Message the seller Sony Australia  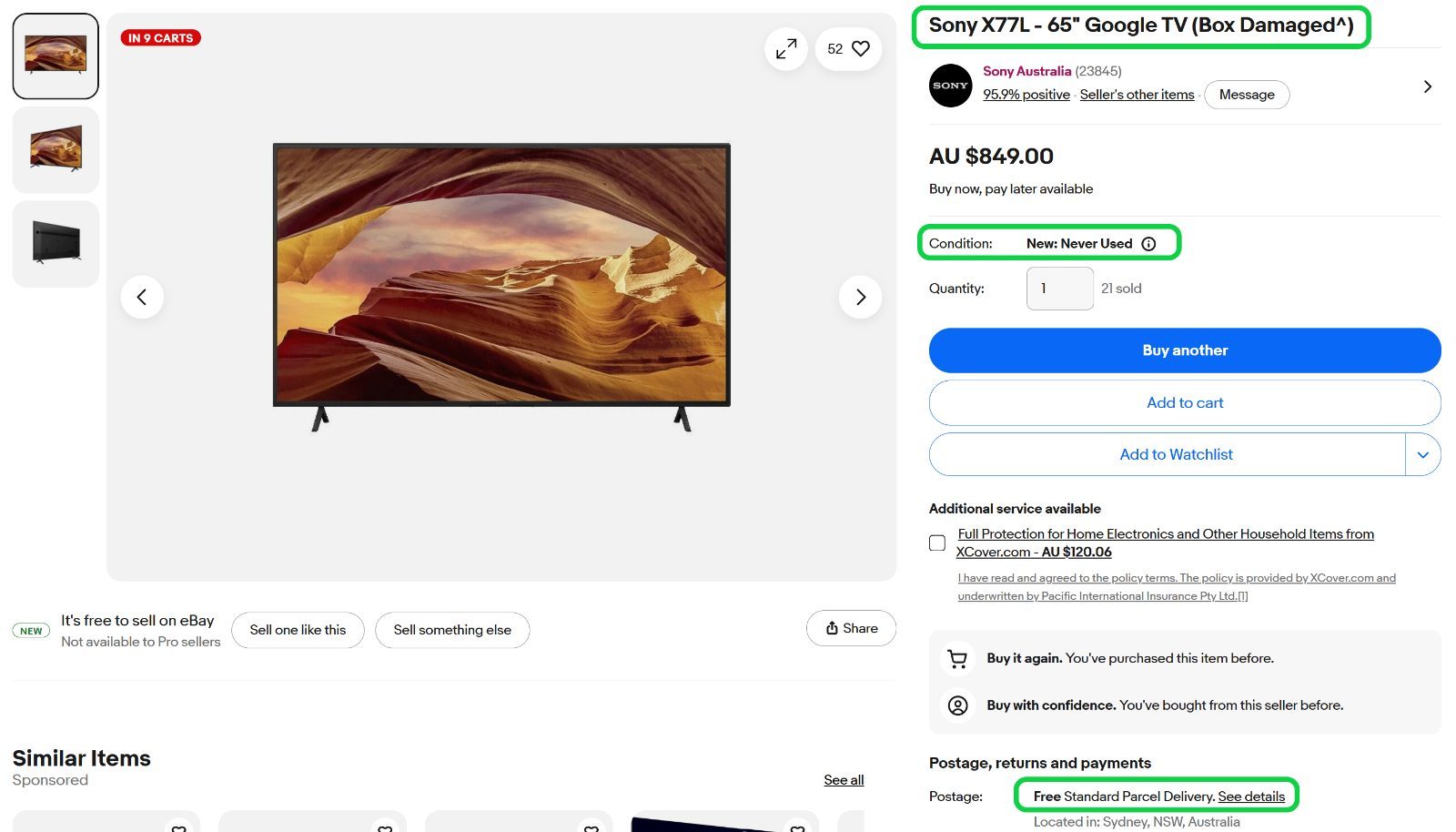click(1247, 95)
